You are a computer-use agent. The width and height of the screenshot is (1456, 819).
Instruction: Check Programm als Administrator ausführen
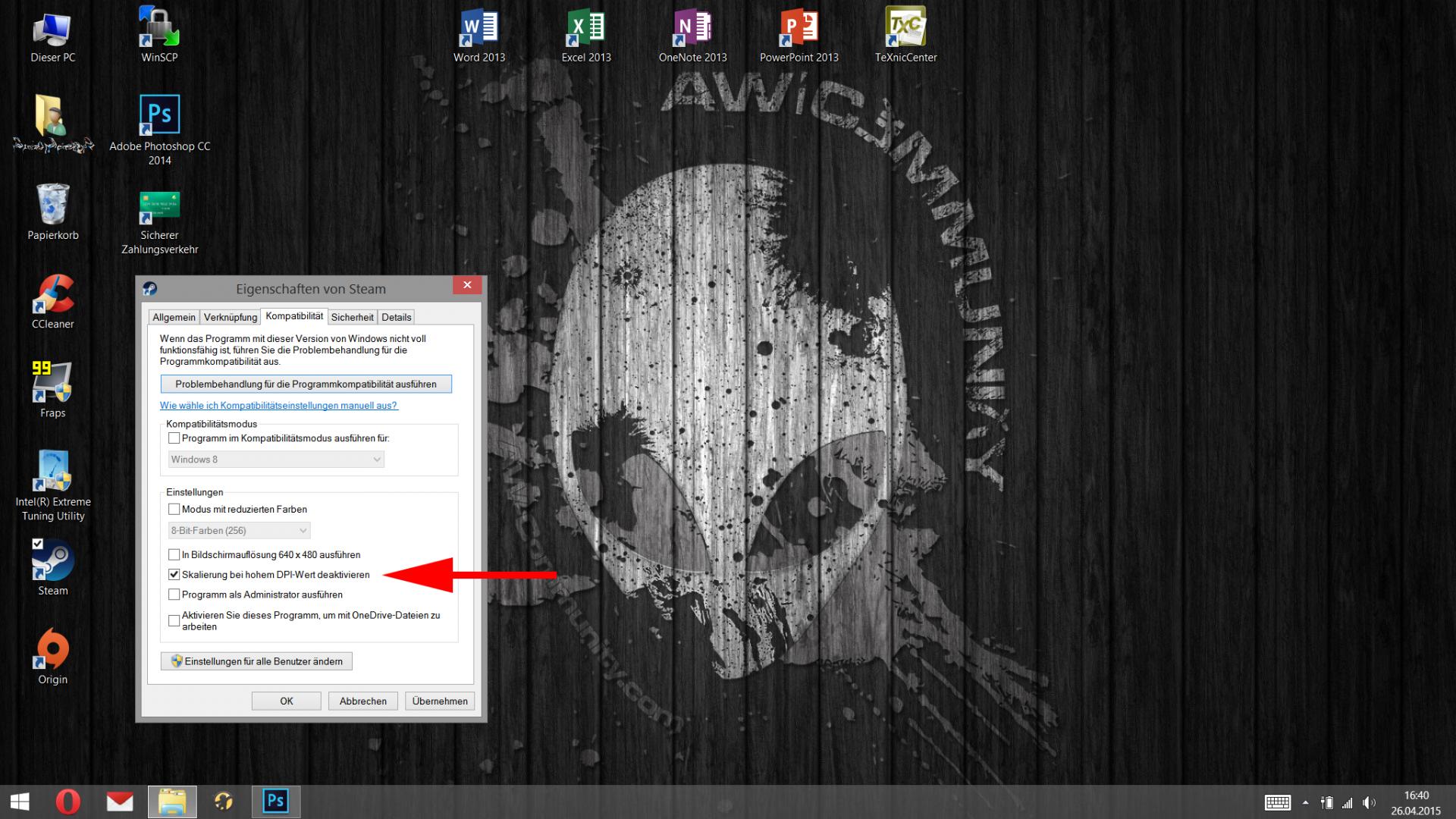[x=174, y=595]
